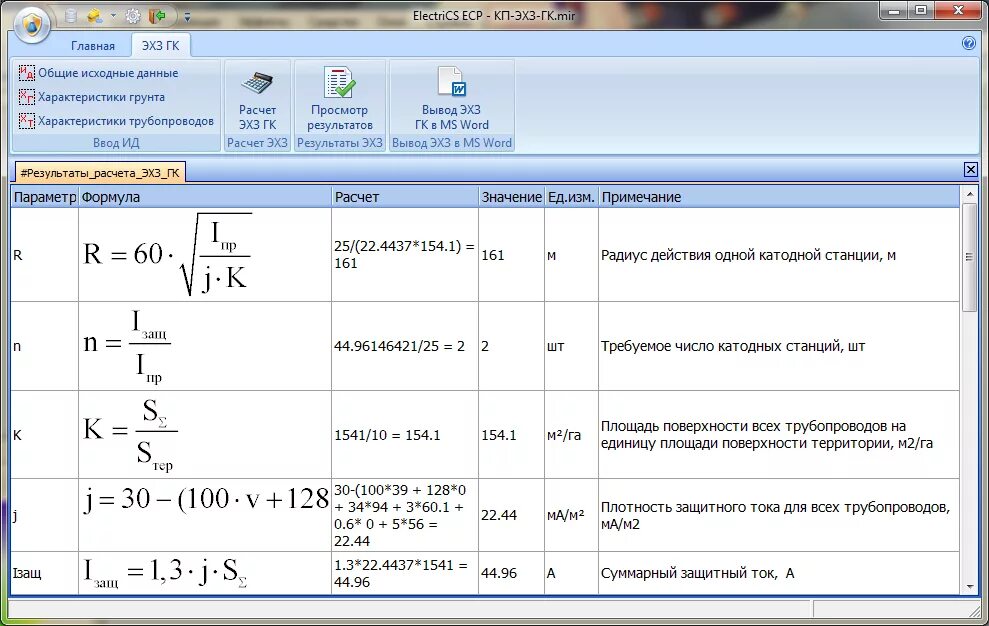
Task: Click the Характеристики грунта icon
Action: pos(26,97)
